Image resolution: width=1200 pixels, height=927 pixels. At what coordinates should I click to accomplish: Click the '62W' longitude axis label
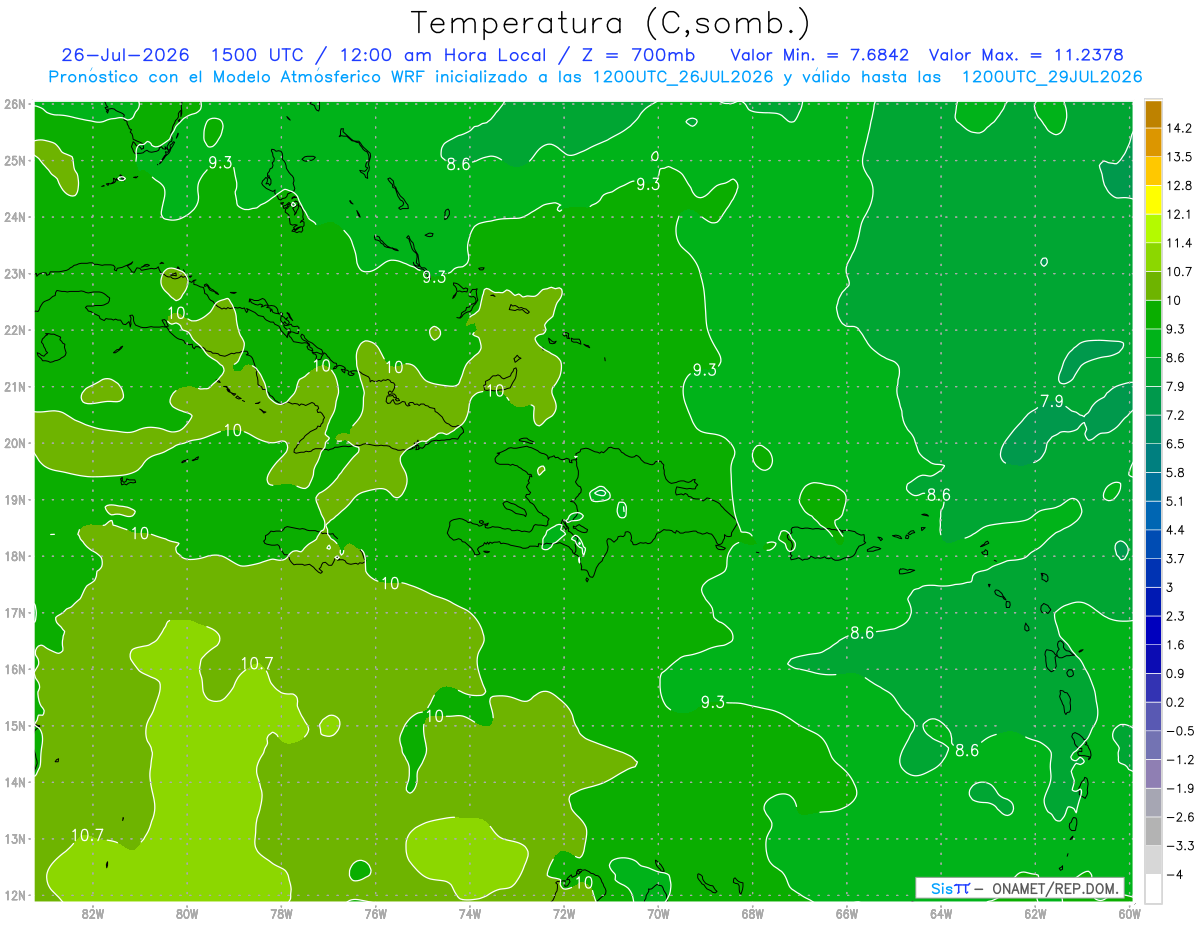pyautogui.click(x=1035, y=912)
